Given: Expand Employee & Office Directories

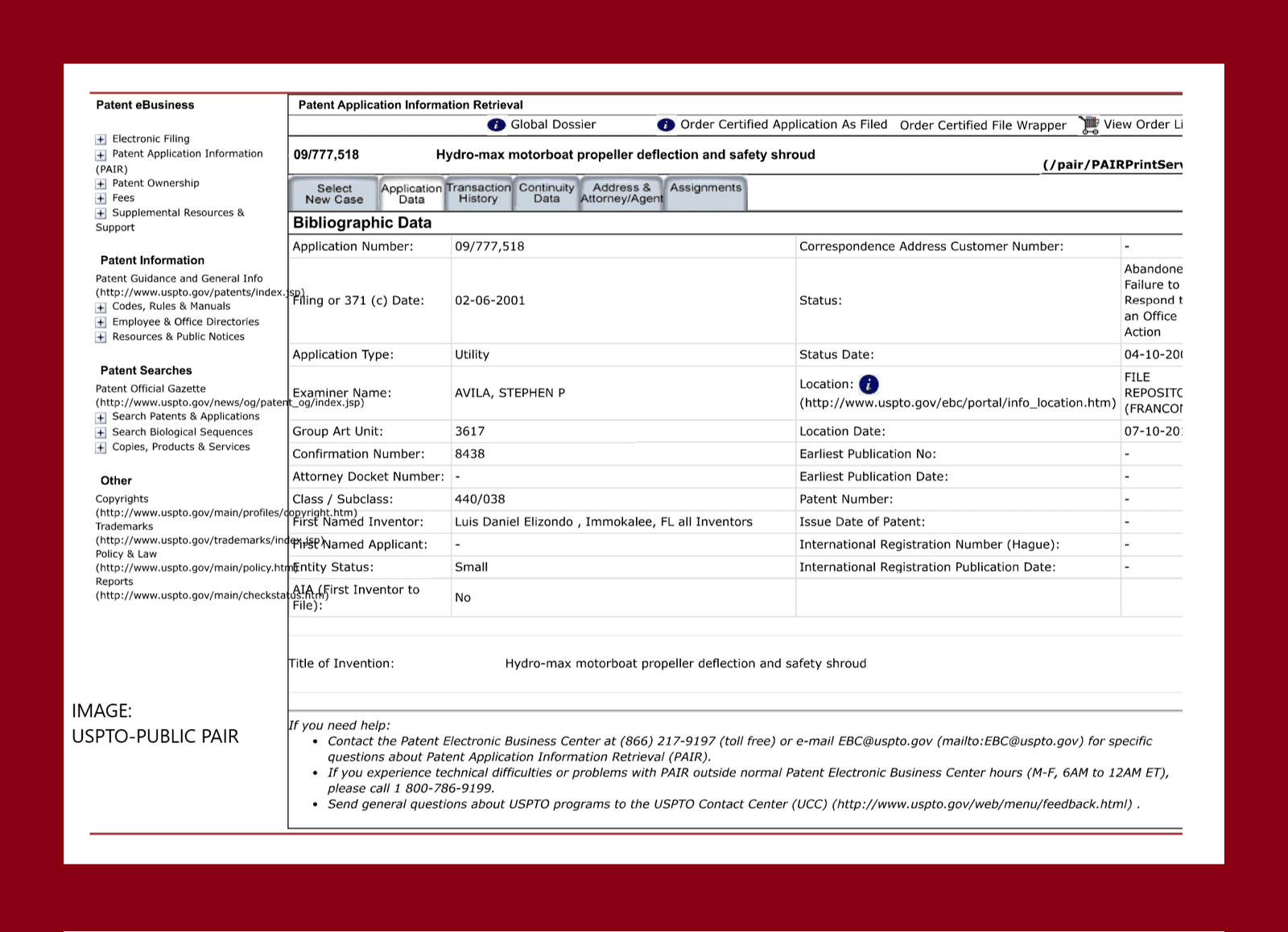Looking at the screenshot, I should (101, 323).
